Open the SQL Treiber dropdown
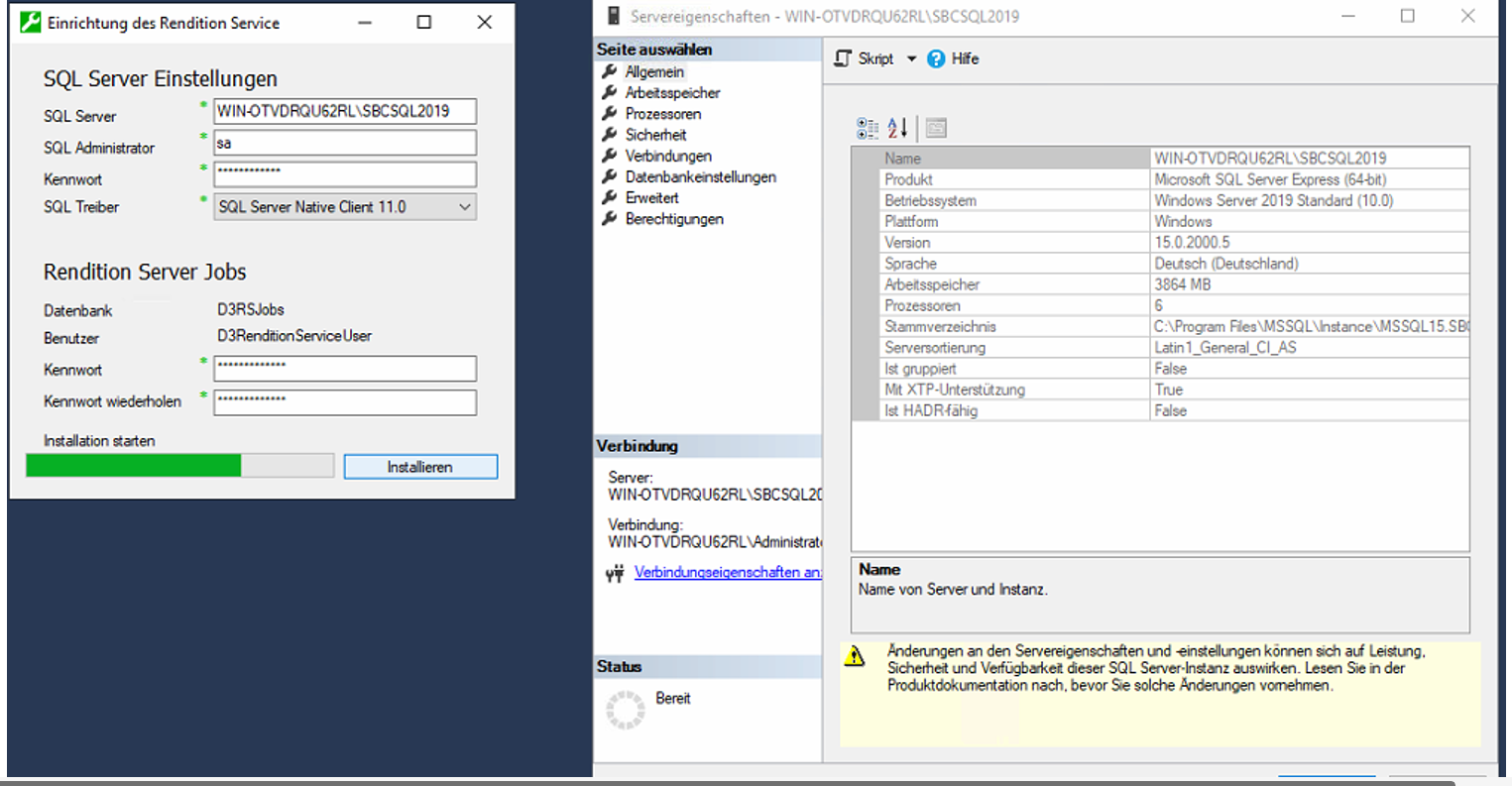Screen dimensions: 1512x786 (x=464, y=207)
